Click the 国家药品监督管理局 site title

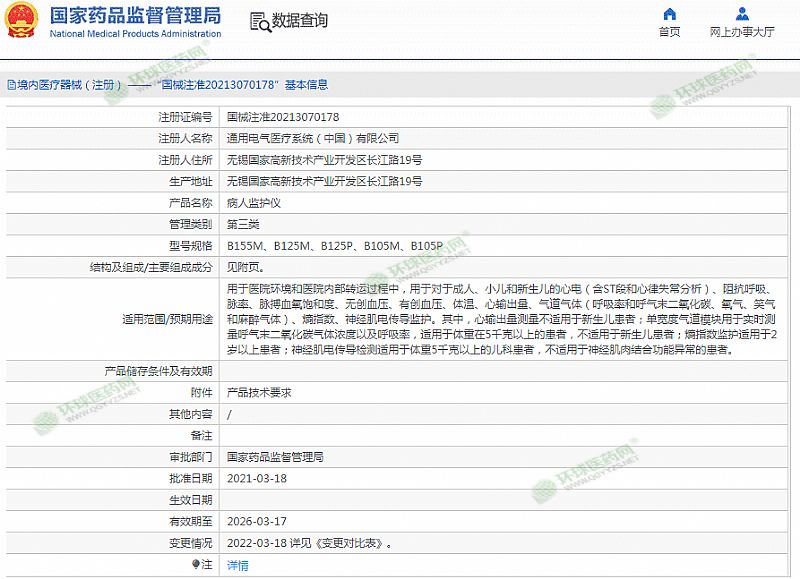135,15
